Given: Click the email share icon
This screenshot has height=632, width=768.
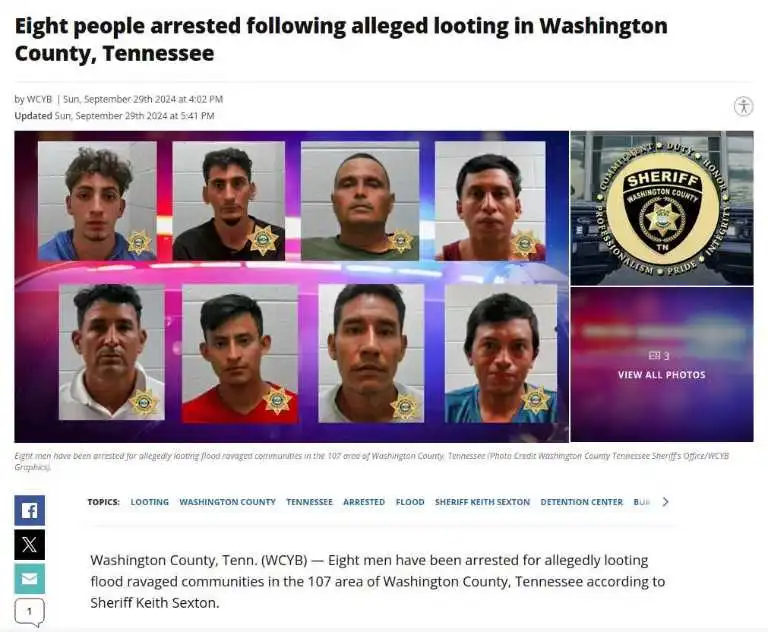Looking at the screenshot, I should [29, 579].
